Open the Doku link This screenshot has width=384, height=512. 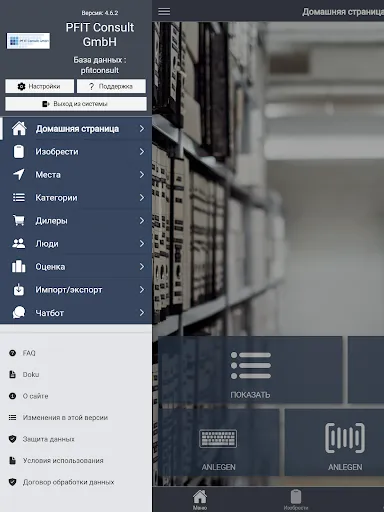31,375
